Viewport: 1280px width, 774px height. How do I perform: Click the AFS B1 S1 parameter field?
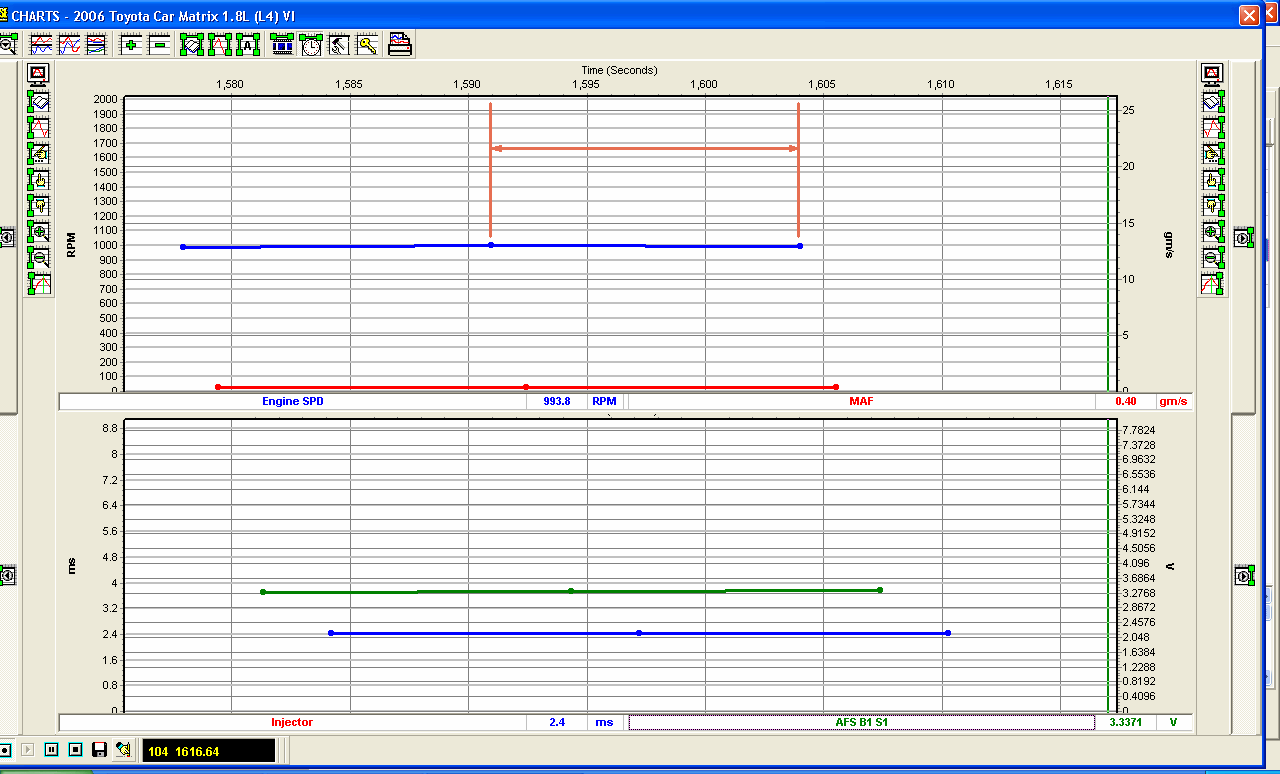click(861, 722)
